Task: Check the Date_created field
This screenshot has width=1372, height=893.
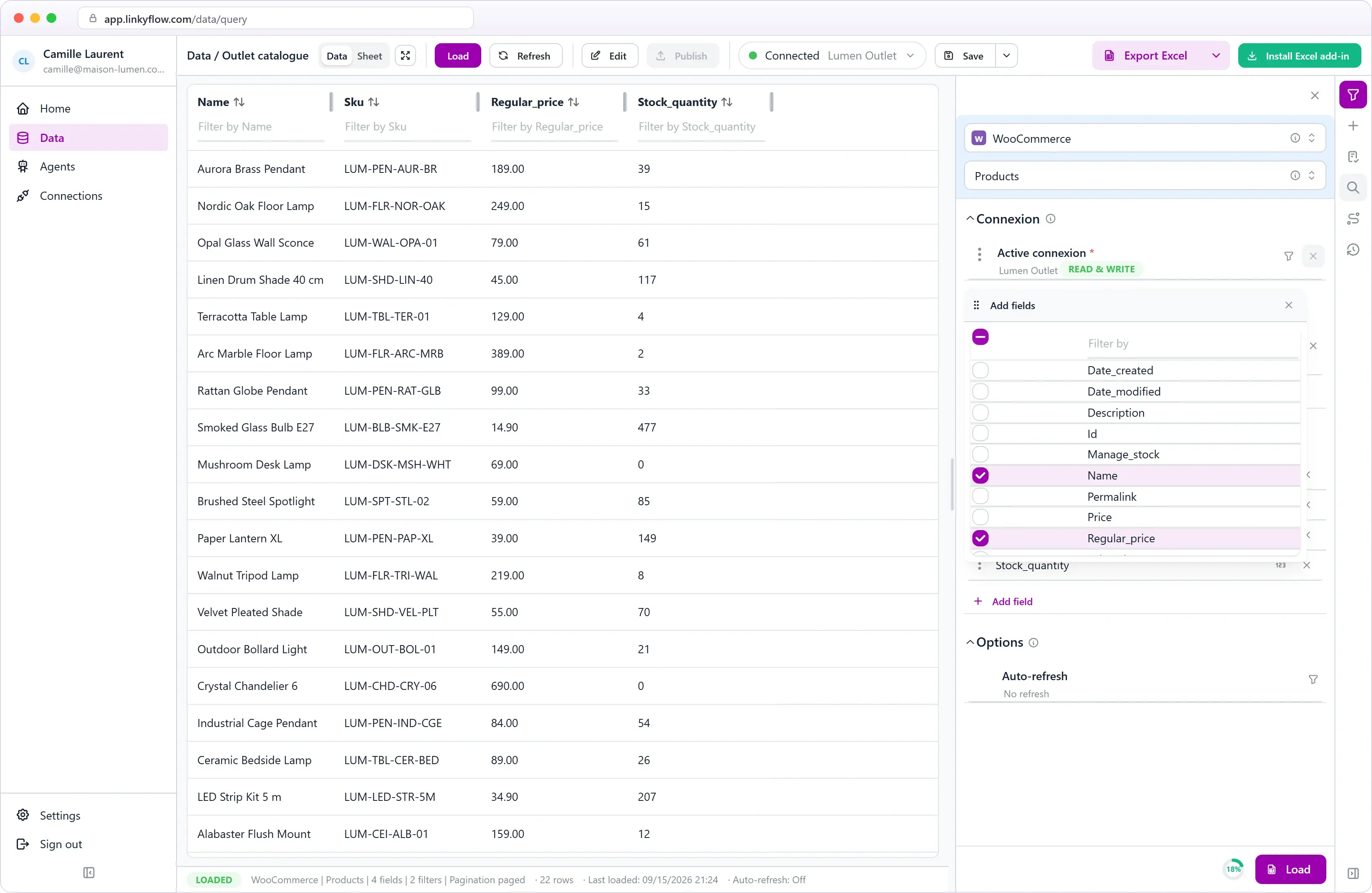Action: pos(980,370)
